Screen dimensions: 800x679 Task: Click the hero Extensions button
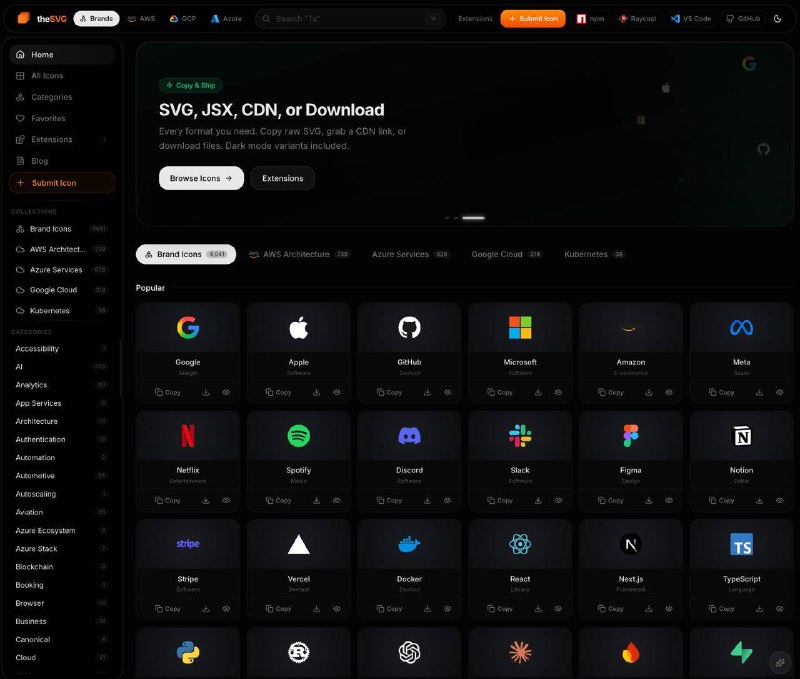[x=283, y=178]
